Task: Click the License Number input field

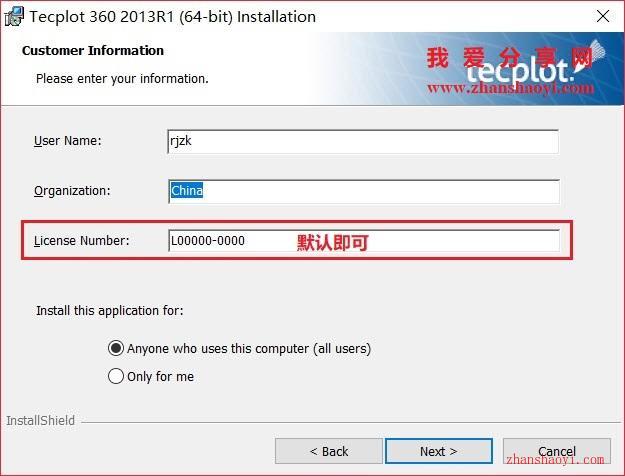Action: click(x=364, y=241)
